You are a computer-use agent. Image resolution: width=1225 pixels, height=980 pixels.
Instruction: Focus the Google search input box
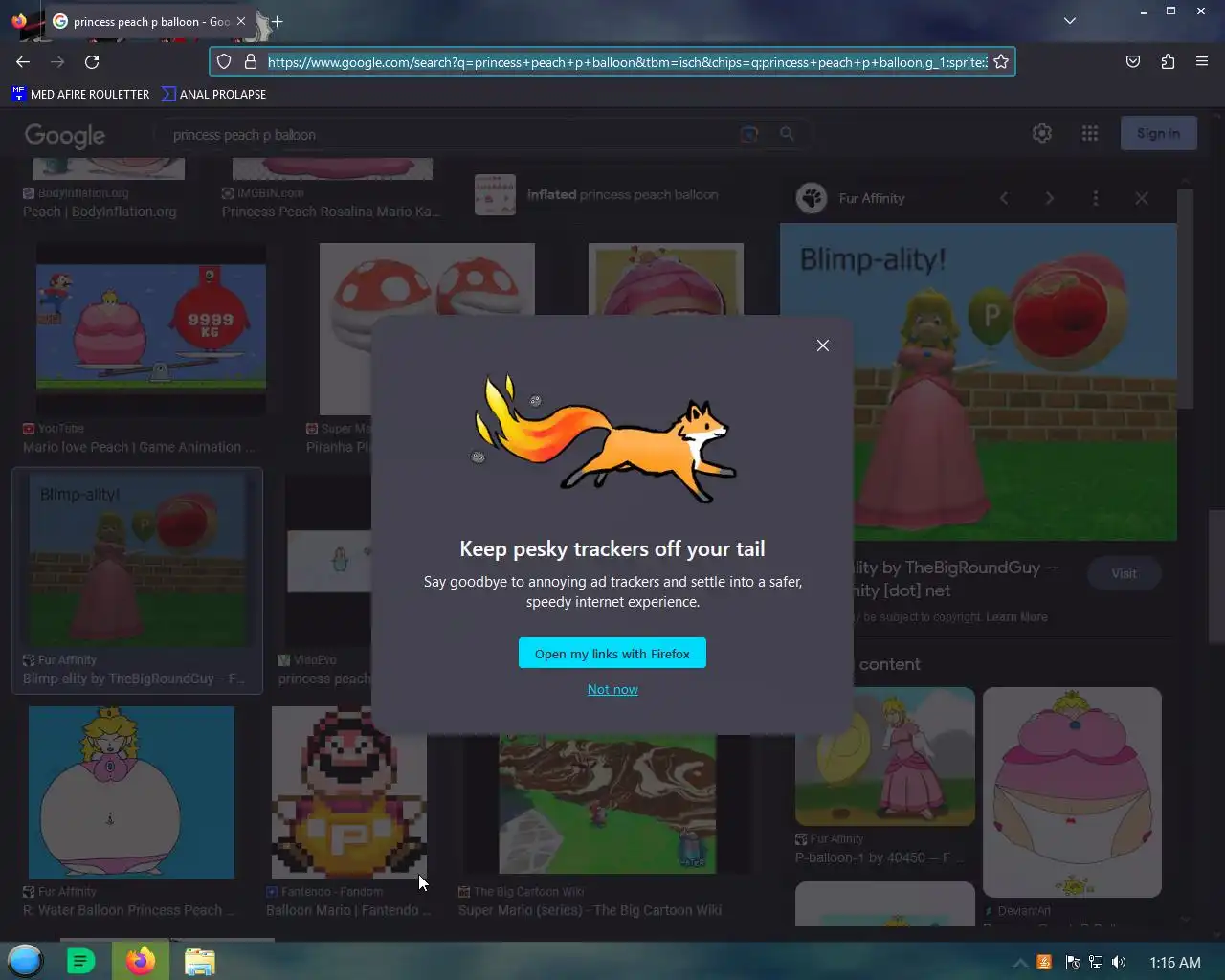pyautogui.click(x=450, y=135)
